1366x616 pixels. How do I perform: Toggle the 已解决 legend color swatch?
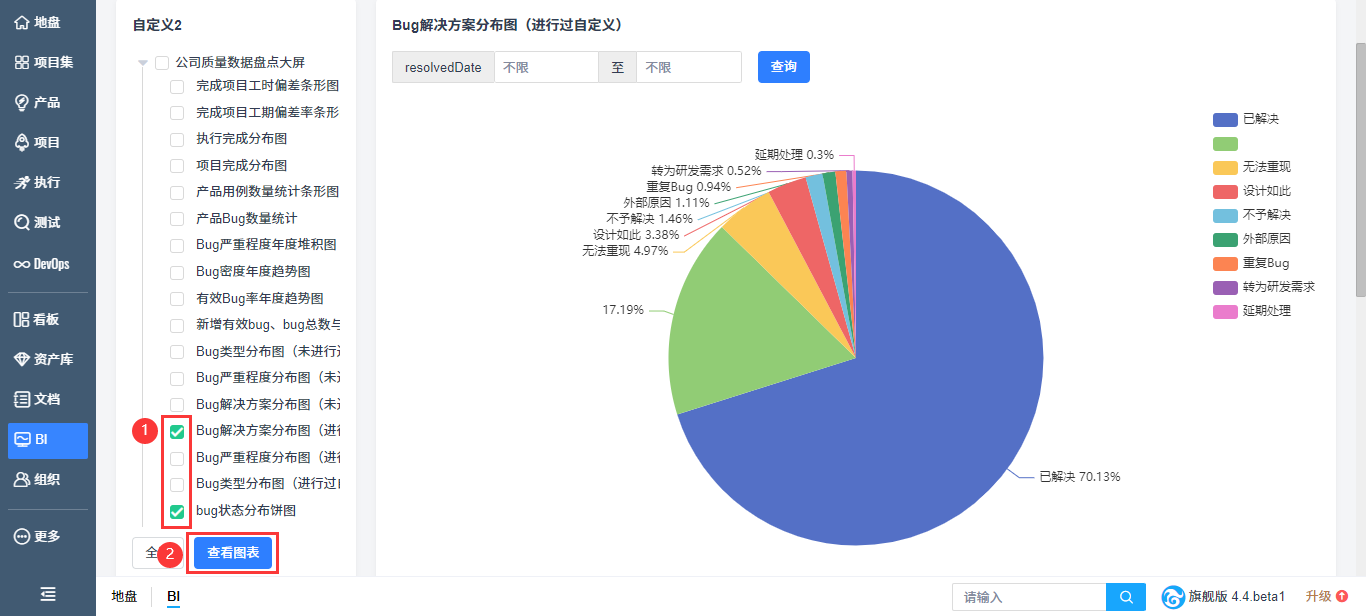[x=1225, y=119]
